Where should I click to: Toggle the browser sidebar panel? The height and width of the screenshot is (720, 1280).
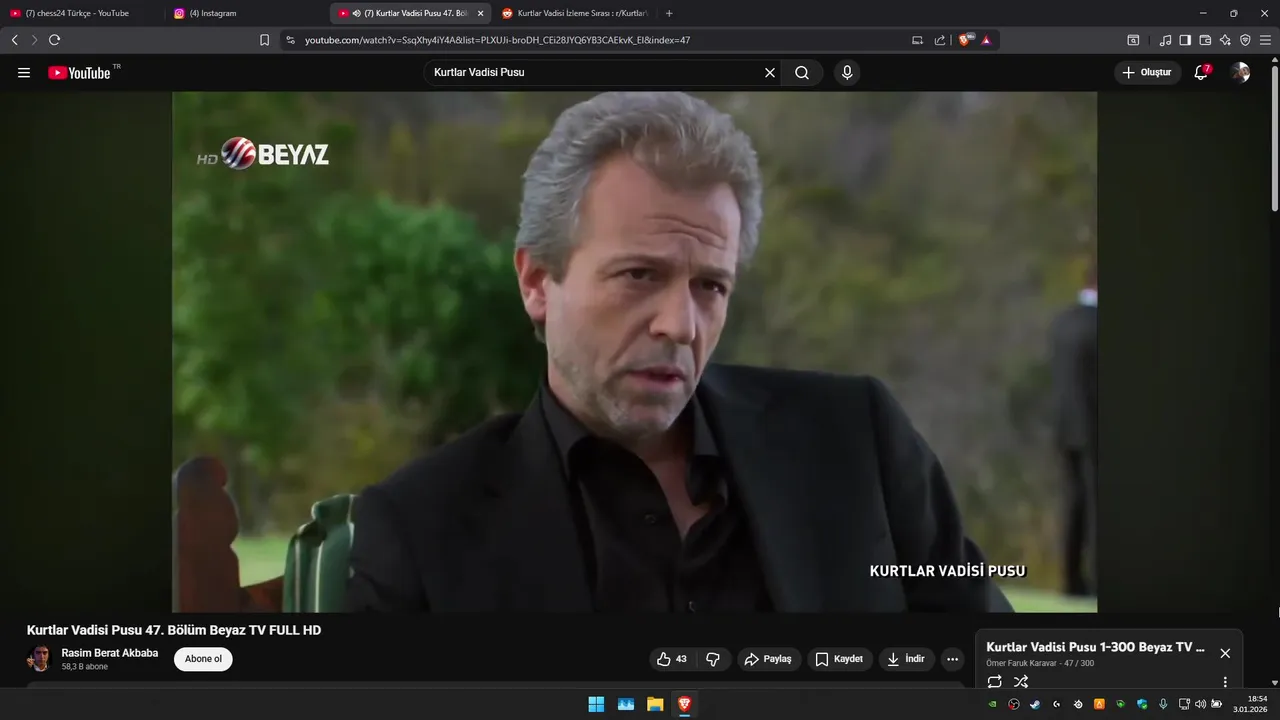click(1185, 40)
